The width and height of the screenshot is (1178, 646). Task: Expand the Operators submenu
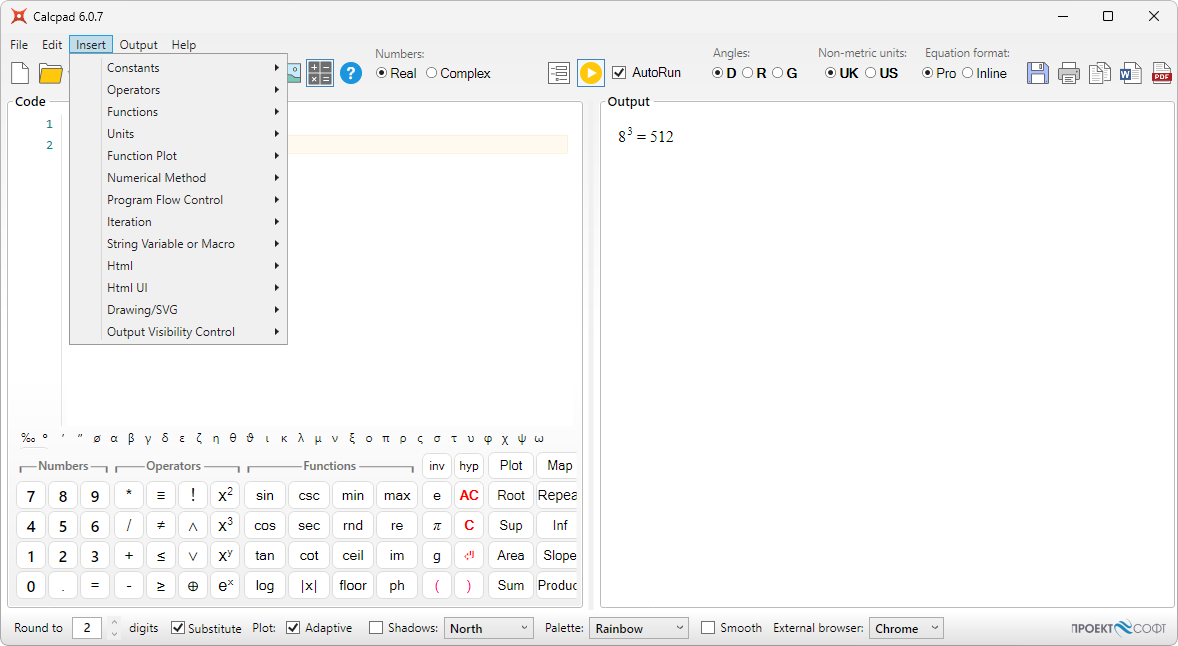tap(179, 89)
